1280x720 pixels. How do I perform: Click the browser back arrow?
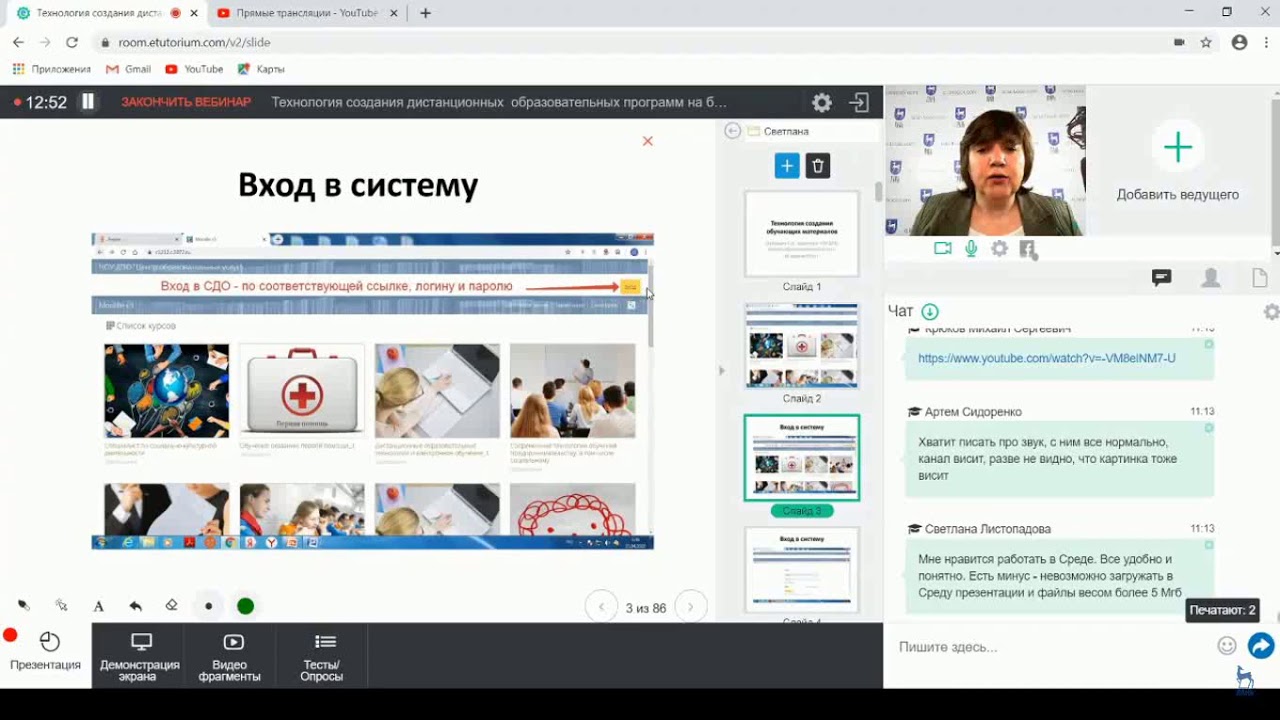(x=18, y=42)
